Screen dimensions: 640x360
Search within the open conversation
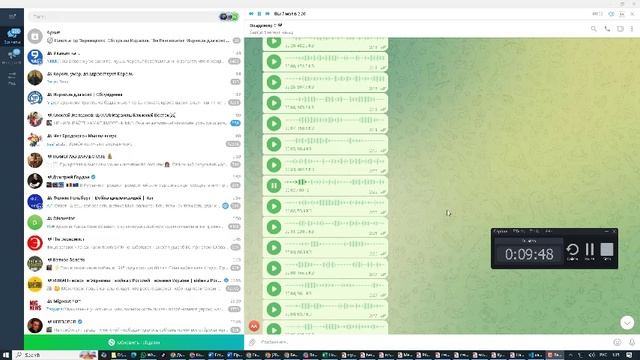pos(593,29)
